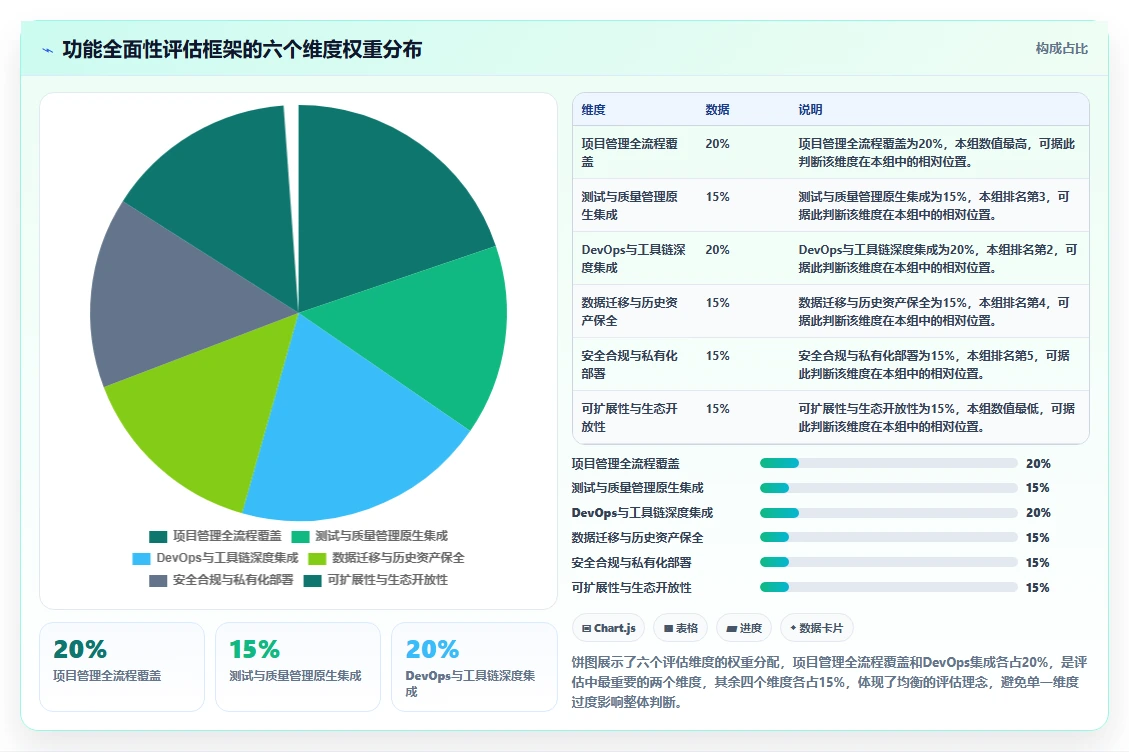Image resolution: width=1129 pixels, height=752 pixels.
Task: Click the title 功能全面性评估框架的六个维度权重分布
Action: (242, 49)
